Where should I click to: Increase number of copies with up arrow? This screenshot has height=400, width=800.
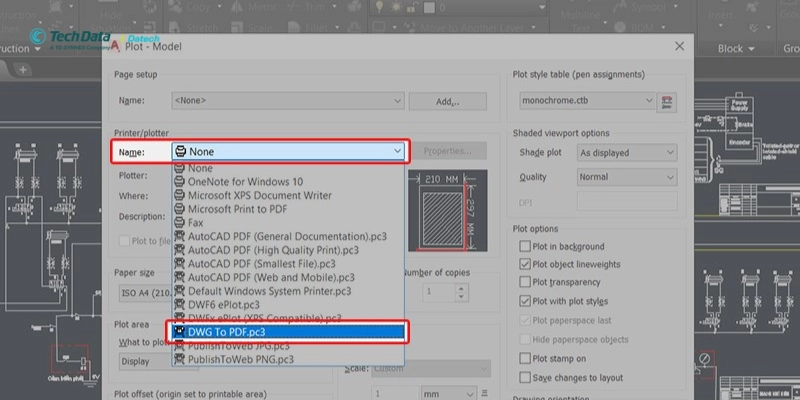click(461, 288)
